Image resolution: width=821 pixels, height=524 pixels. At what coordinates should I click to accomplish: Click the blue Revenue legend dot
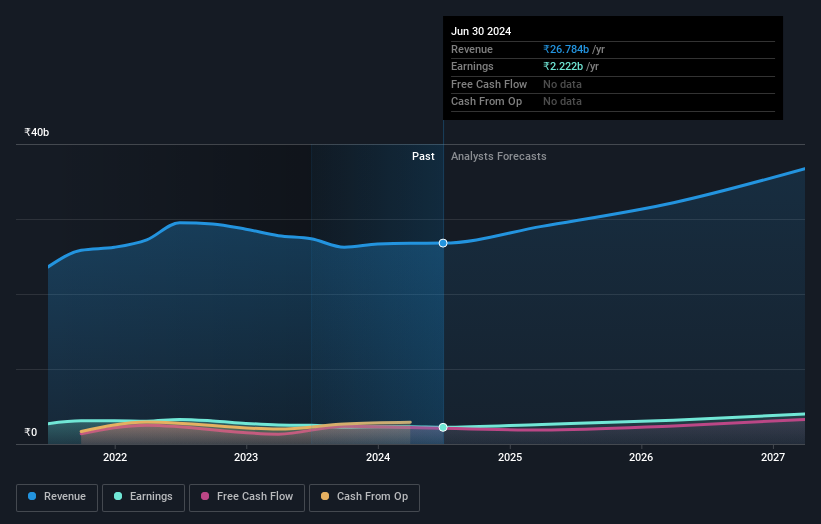(x=32, y=496)
